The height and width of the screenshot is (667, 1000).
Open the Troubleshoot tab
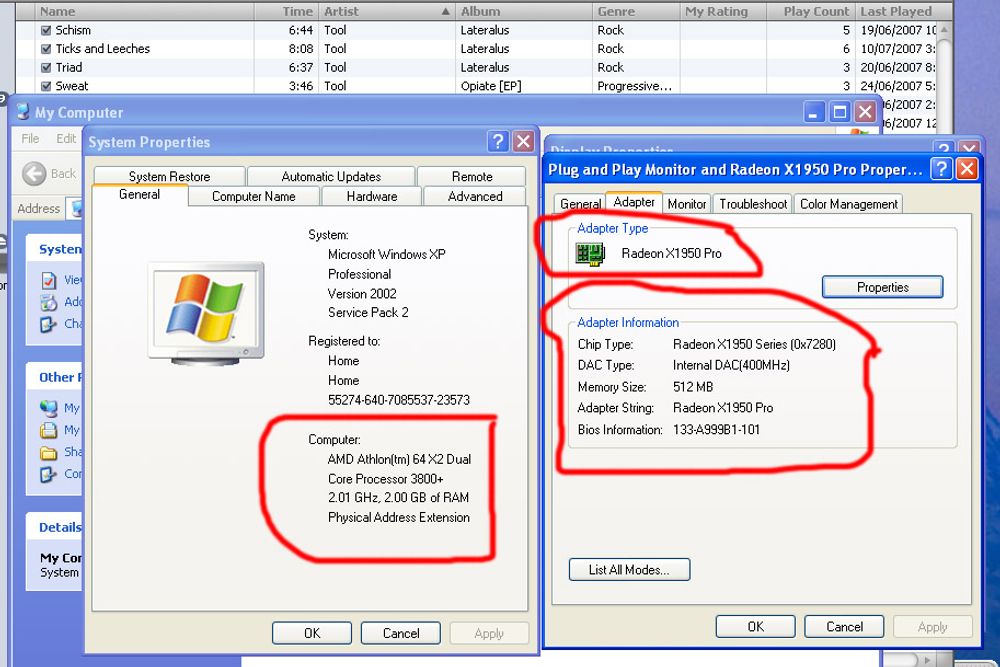point(753,204)
